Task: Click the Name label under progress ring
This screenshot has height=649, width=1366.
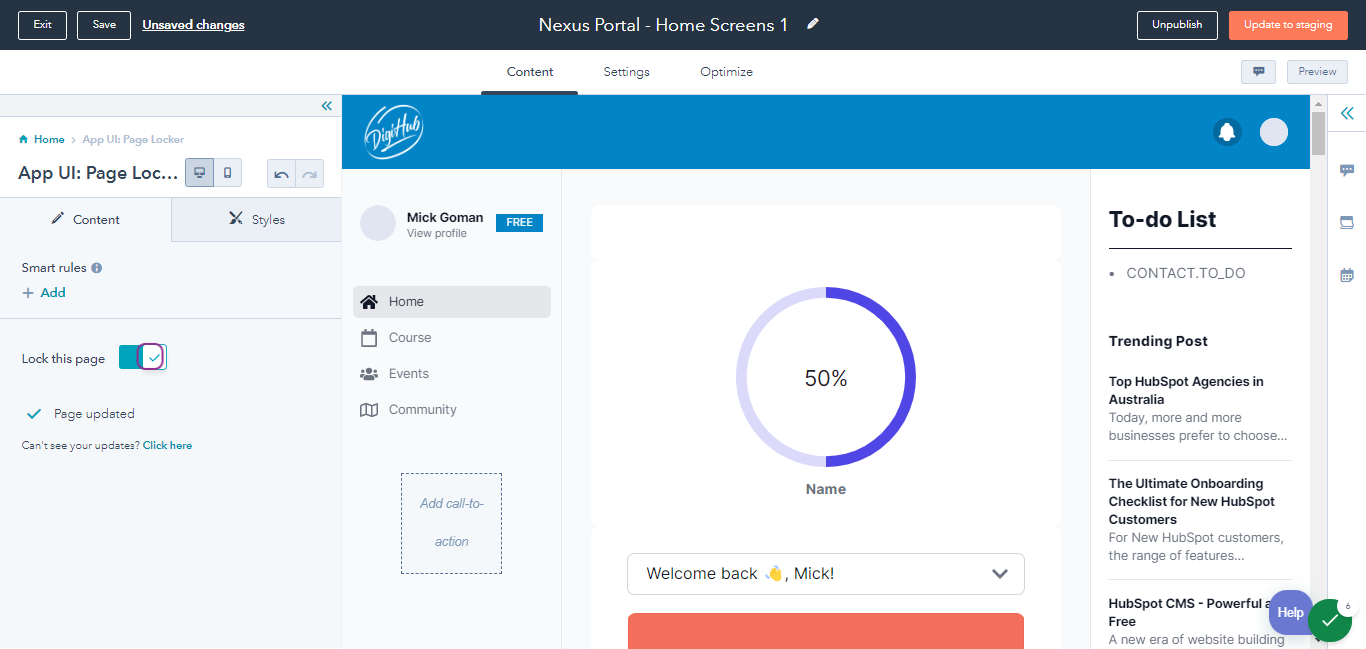Action: pos(826,489)
